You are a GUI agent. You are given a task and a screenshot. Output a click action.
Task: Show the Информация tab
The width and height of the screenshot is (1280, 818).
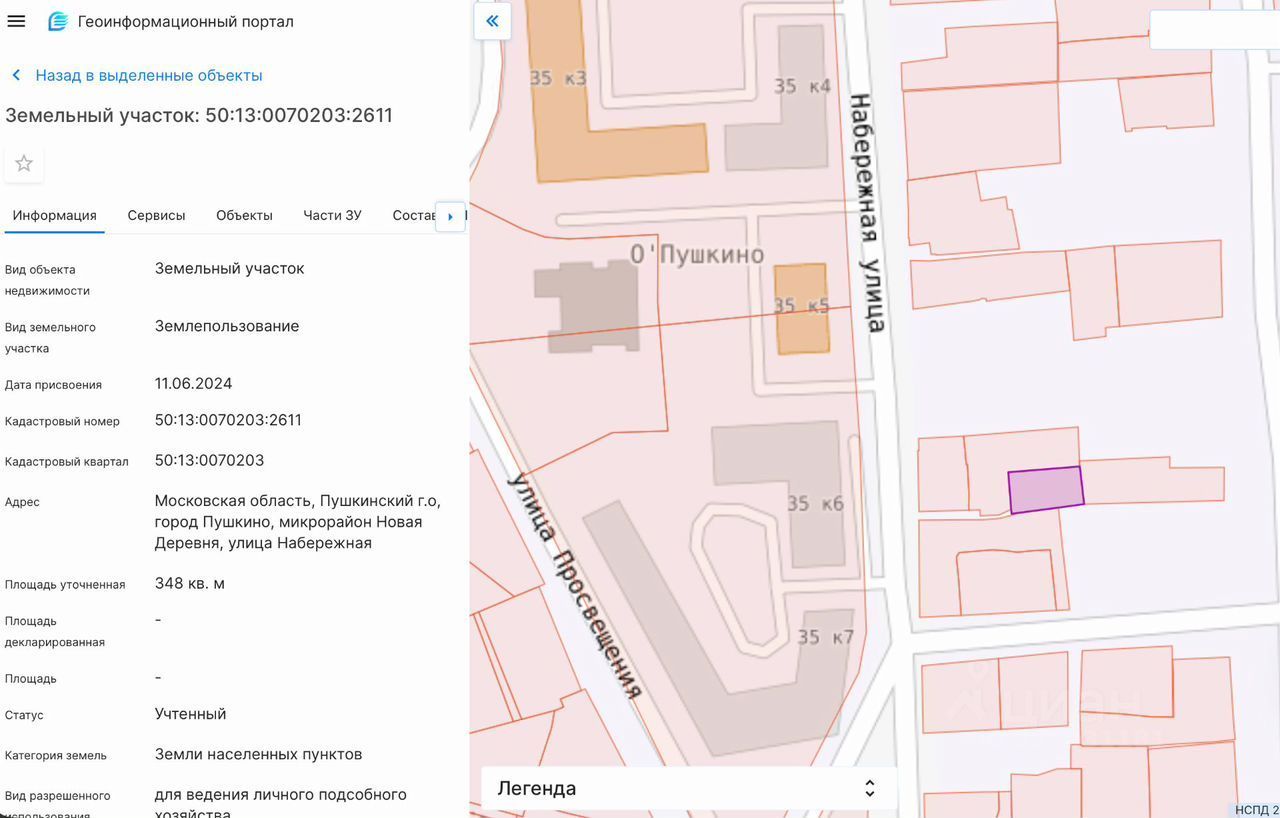pos(54,215)
